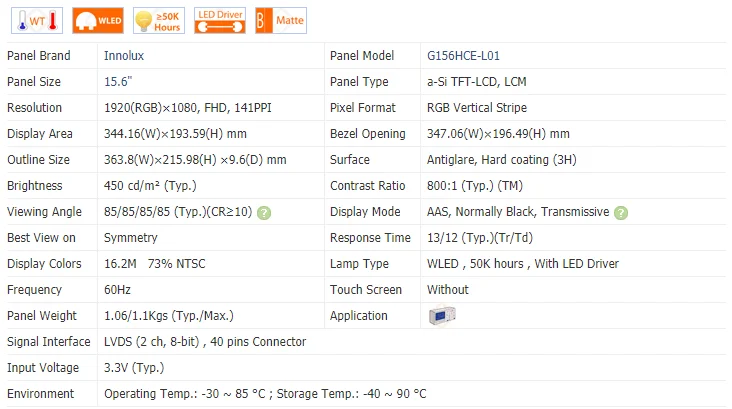This screenshot has width=732, height=409.
Task: Click the 'Frequency' label
Action: [x=34, y=290]
